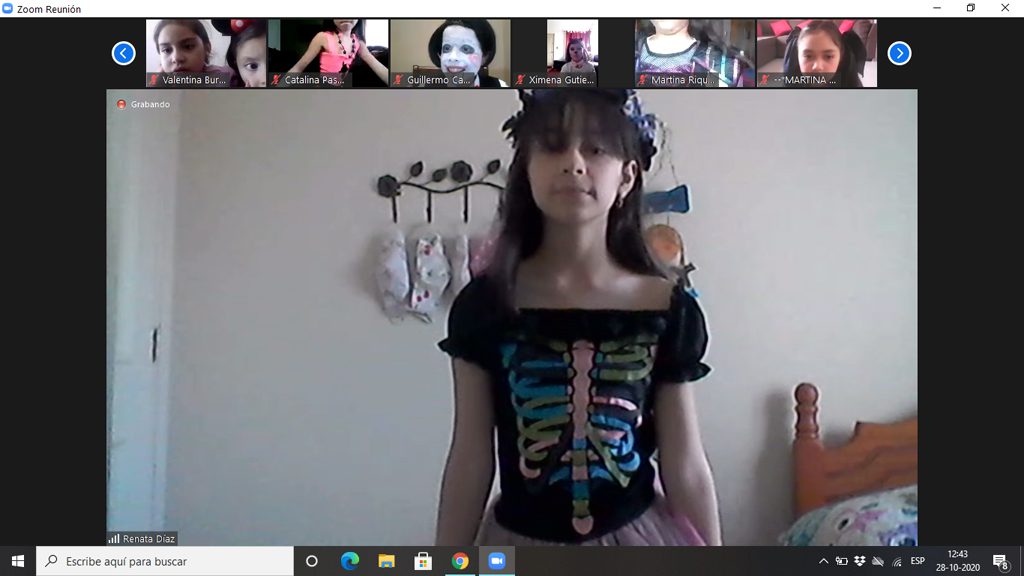Viewport: 1024px width, 576px height.
Task: Launch Microsoft Edge from taskbar
Action: (349, 561)
